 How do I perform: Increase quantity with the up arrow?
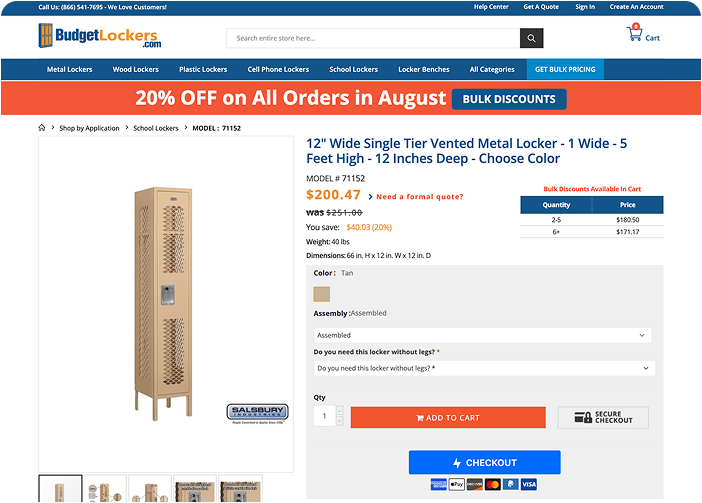339,411
